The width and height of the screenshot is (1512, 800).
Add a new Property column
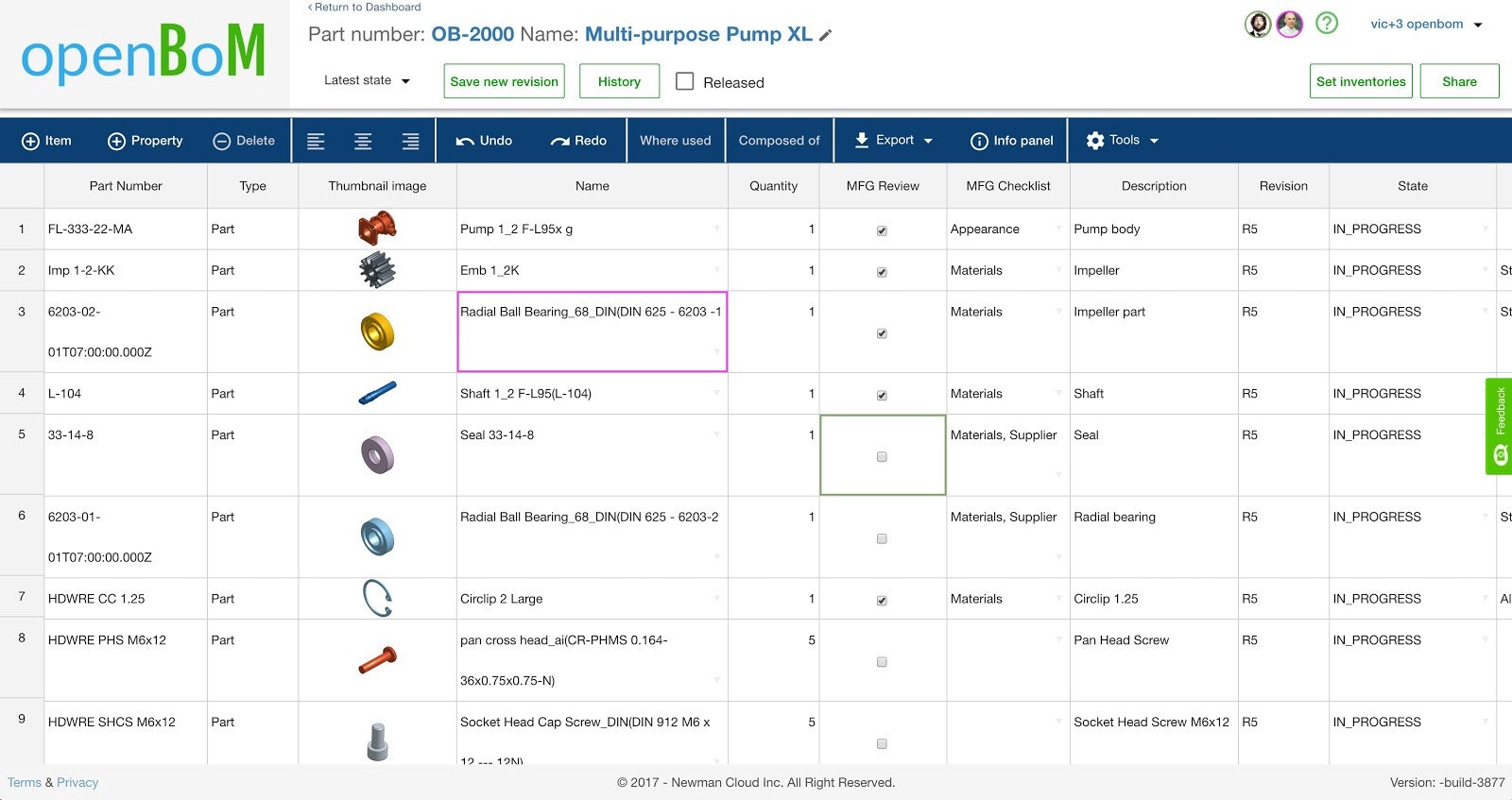tap(146, 141)
